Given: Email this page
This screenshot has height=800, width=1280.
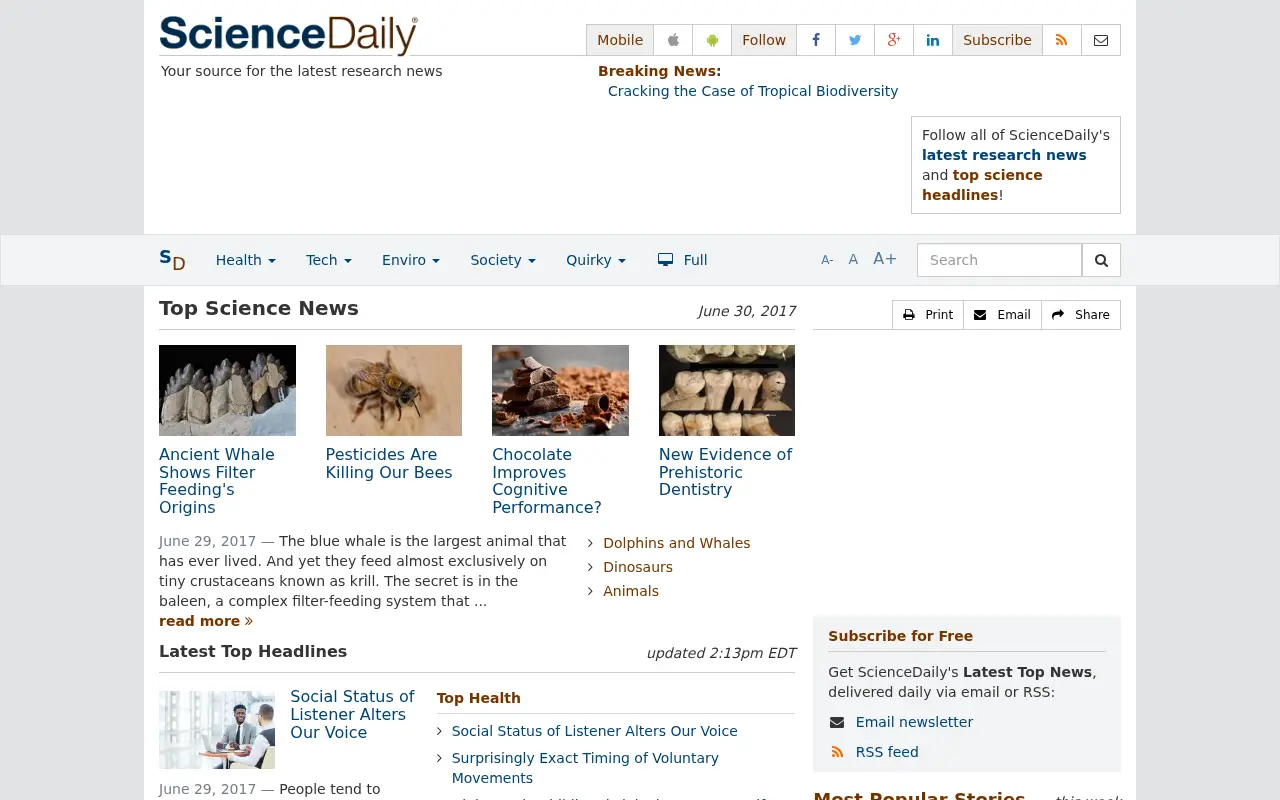Looking at the screenshot, I should [x=1002, y=315].
